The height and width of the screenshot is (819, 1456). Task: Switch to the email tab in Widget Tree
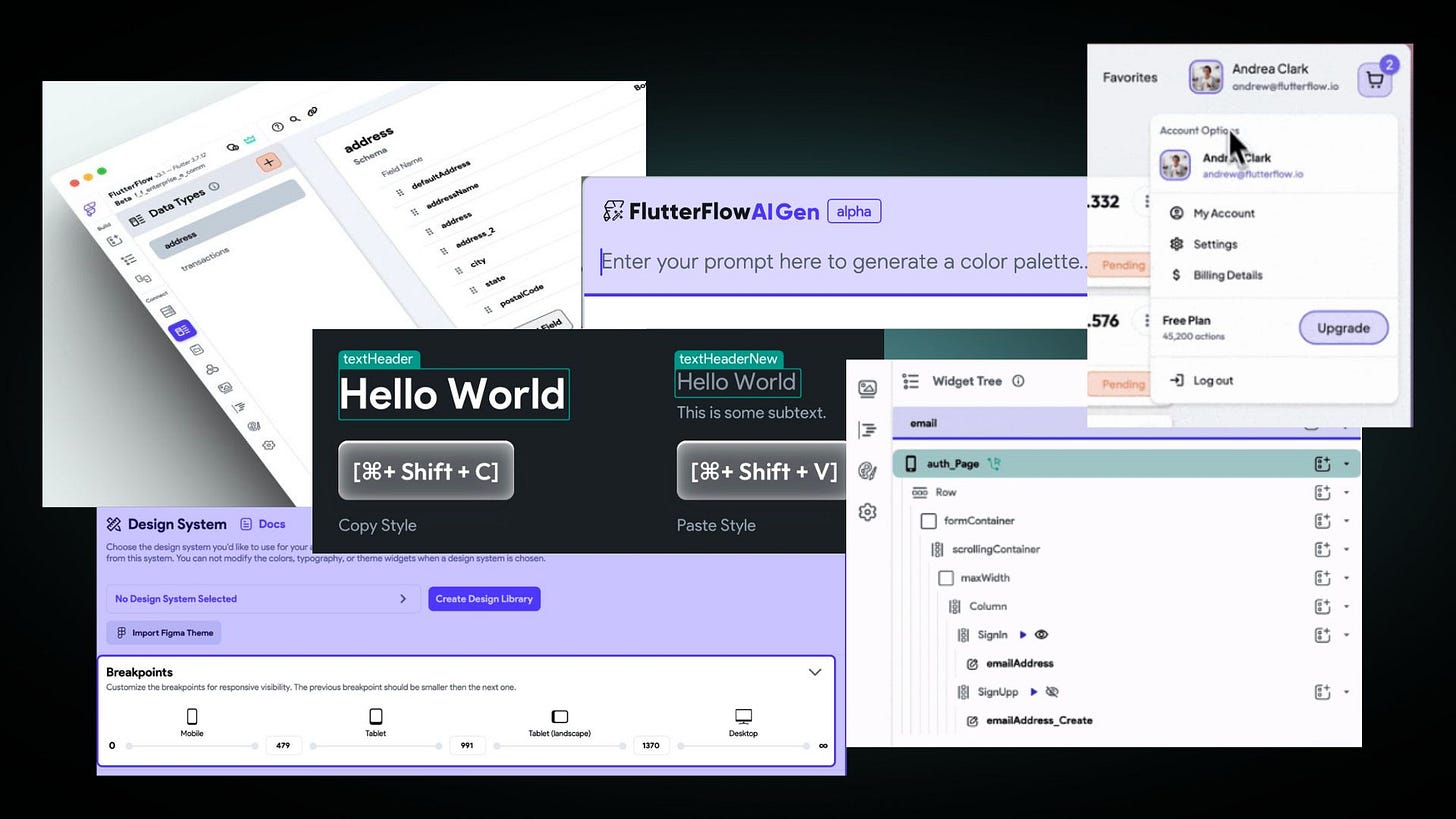pyautogui.click(x=922, y=422)
